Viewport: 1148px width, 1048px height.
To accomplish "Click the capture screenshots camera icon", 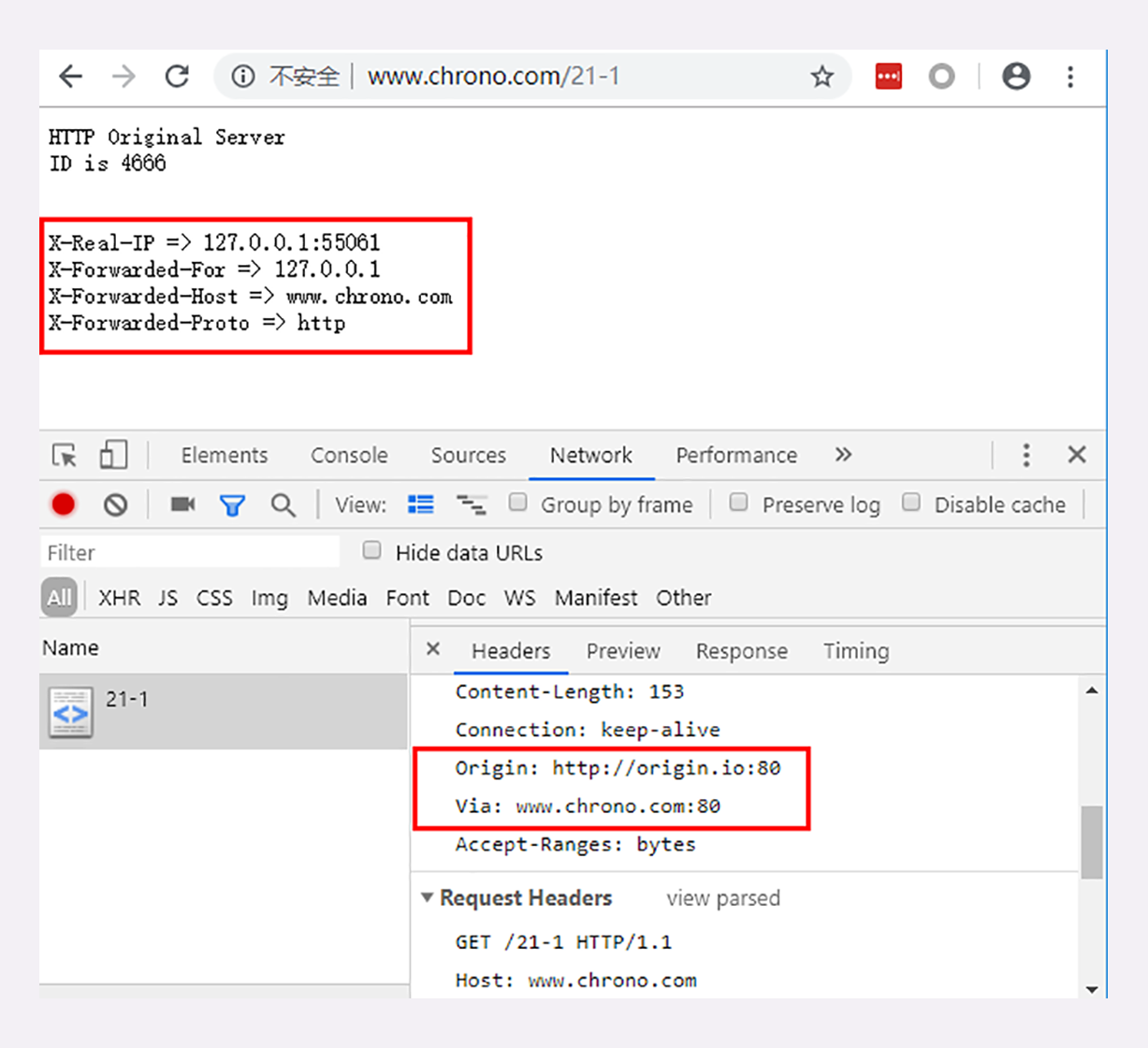I will click(182, 504).
